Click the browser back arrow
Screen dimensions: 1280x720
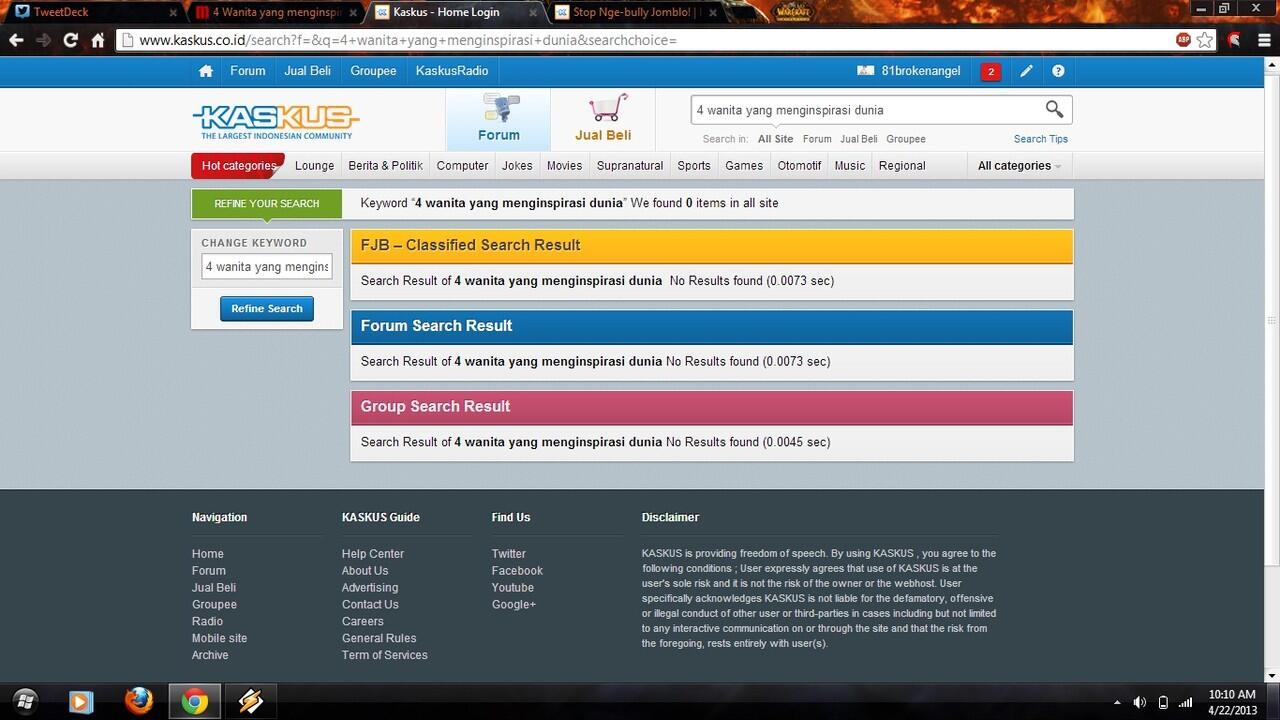pos(16,40)
